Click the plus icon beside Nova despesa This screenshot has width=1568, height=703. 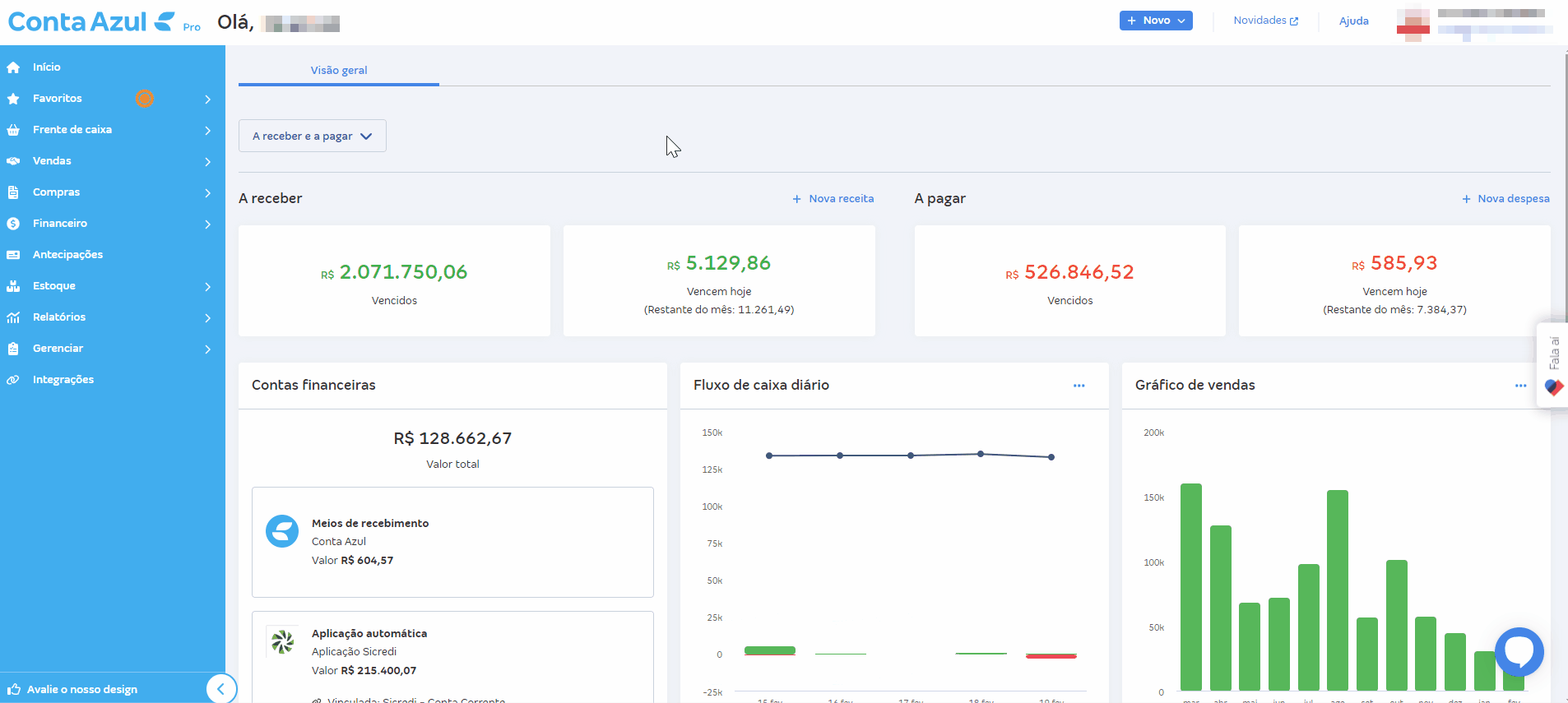[1466, 199]
